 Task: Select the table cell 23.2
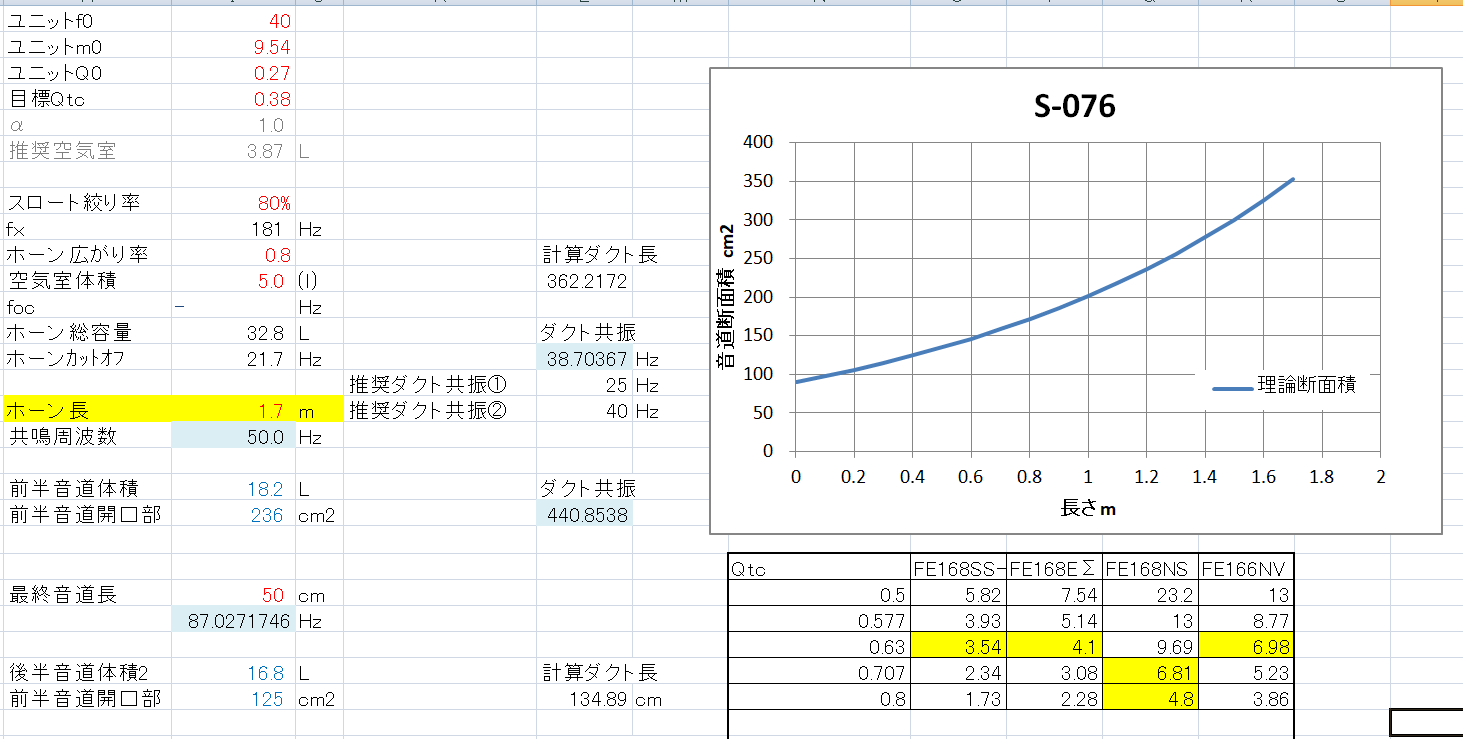point(1150,595)
